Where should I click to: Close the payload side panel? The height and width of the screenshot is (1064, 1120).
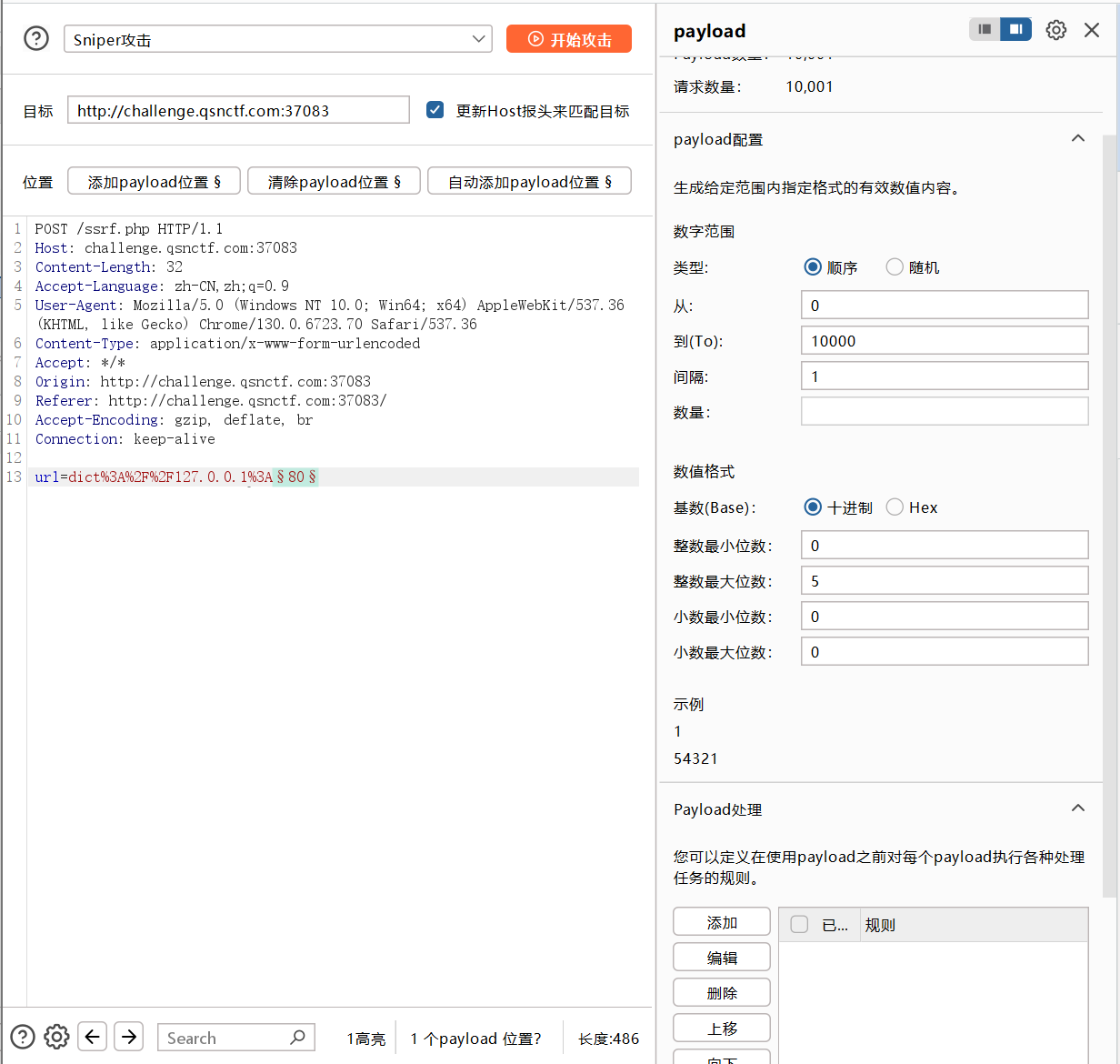(x=1092, y=30)
